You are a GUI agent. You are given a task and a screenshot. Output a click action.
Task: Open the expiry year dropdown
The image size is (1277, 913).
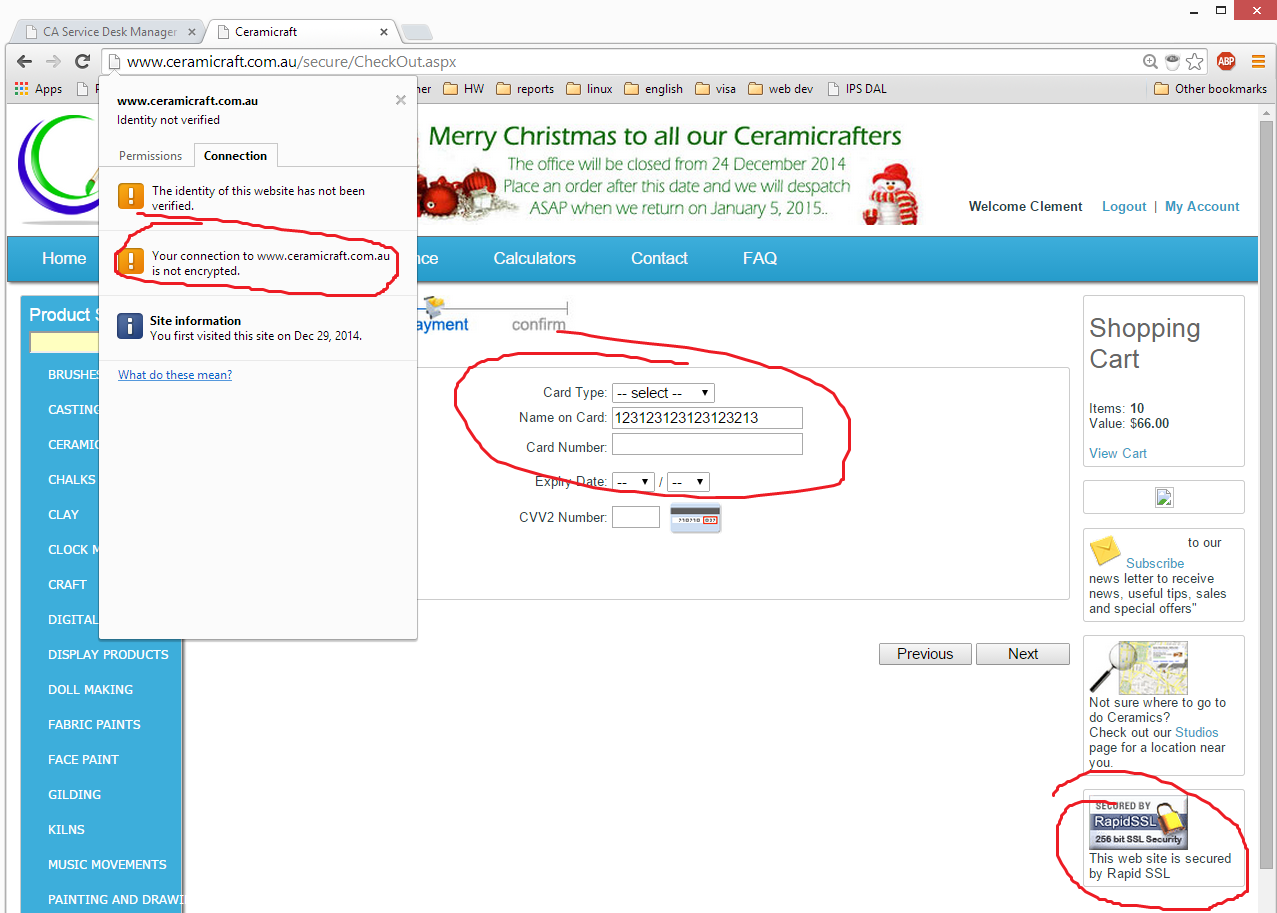point(689,482)
